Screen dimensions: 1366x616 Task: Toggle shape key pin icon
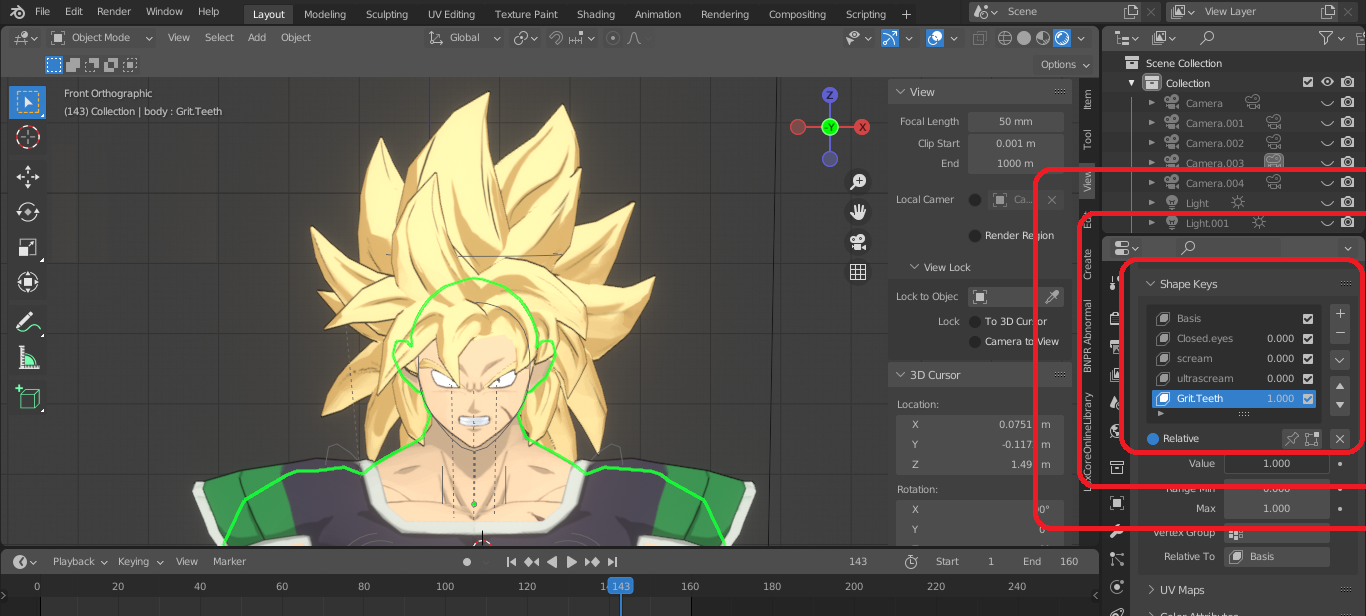click(x=1291, y=438)
